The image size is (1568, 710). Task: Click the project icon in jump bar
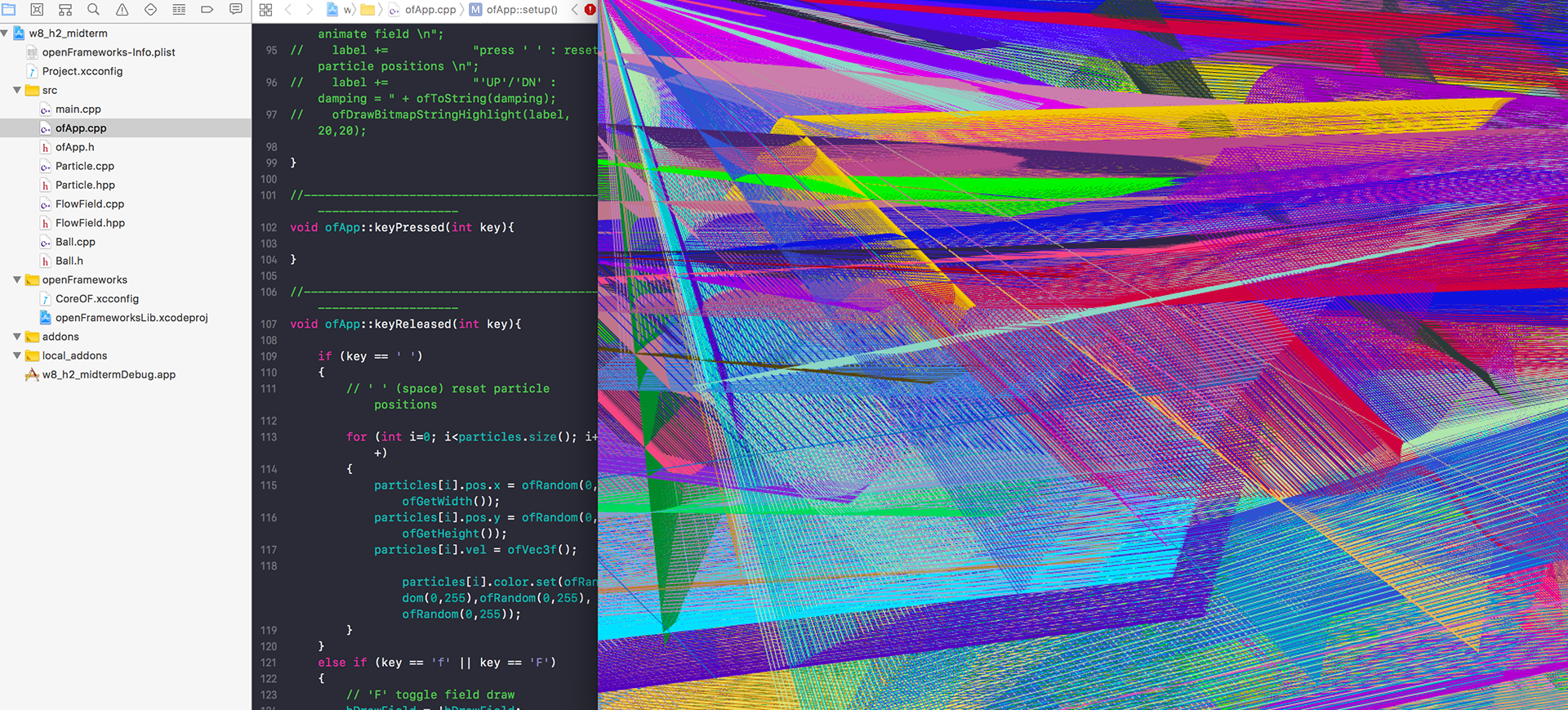(x=332, y=10)
